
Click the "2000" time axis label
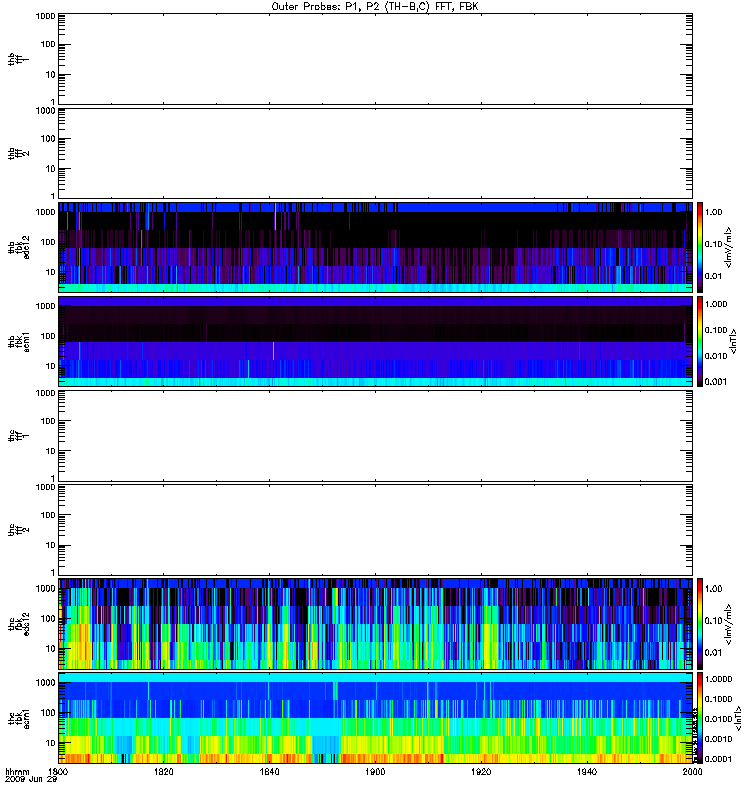click(x=692, y=772)
